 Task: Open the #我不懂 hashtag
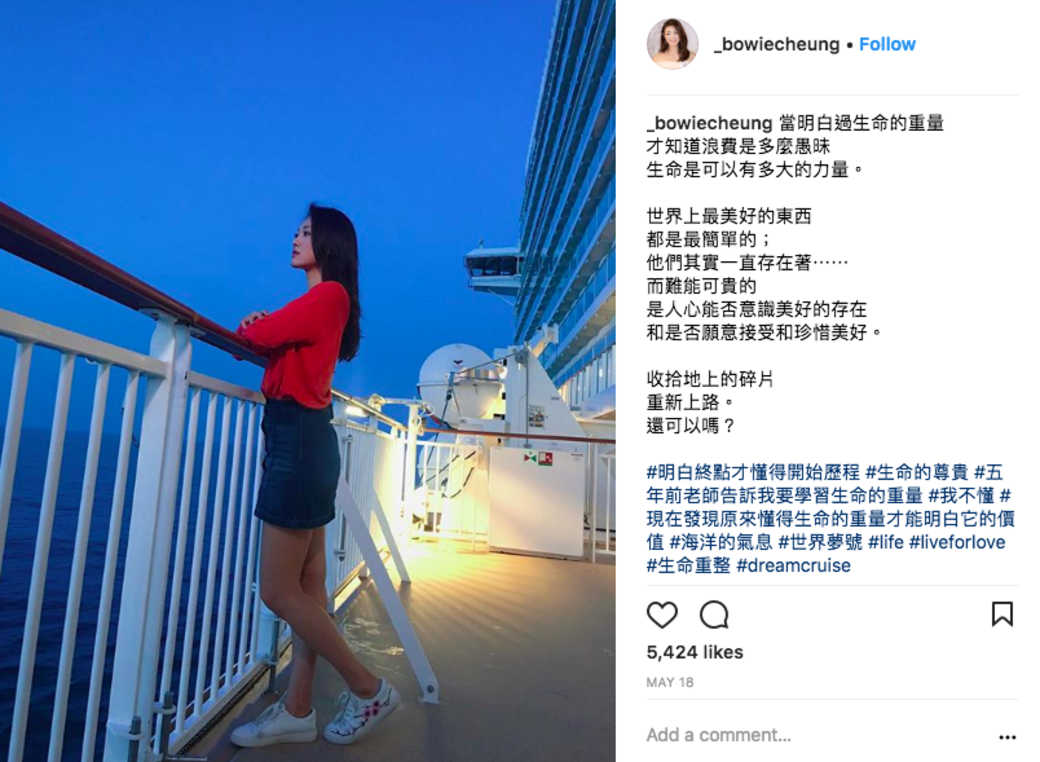tap(961, 496)
